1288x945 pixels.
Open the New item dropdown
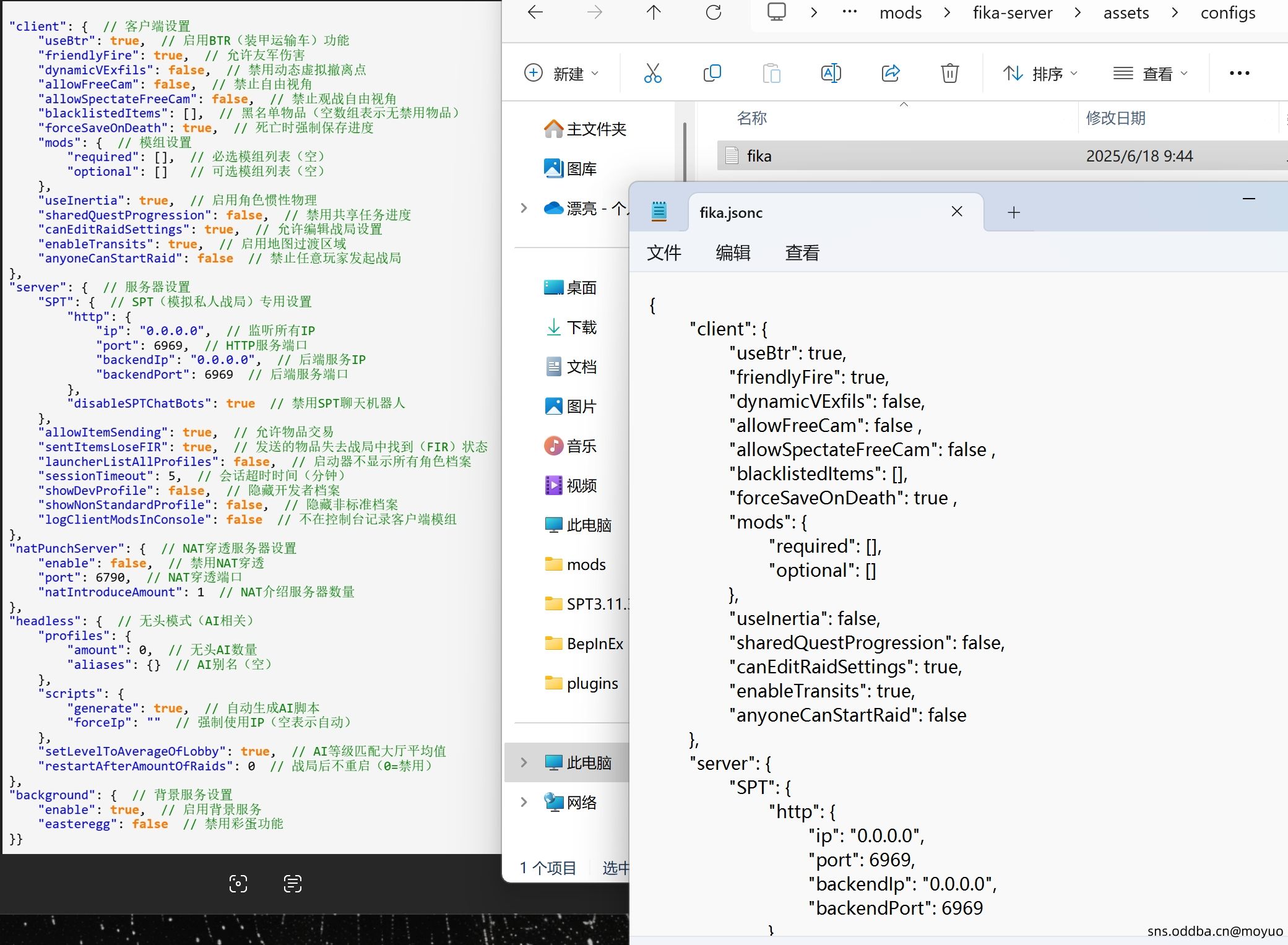[561, 73]
